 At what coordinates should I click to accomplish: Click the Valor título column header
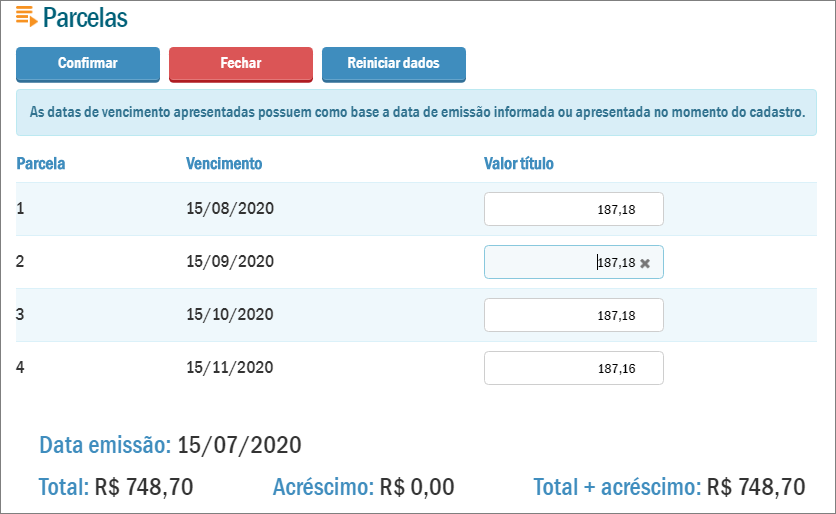coord(518,163)
